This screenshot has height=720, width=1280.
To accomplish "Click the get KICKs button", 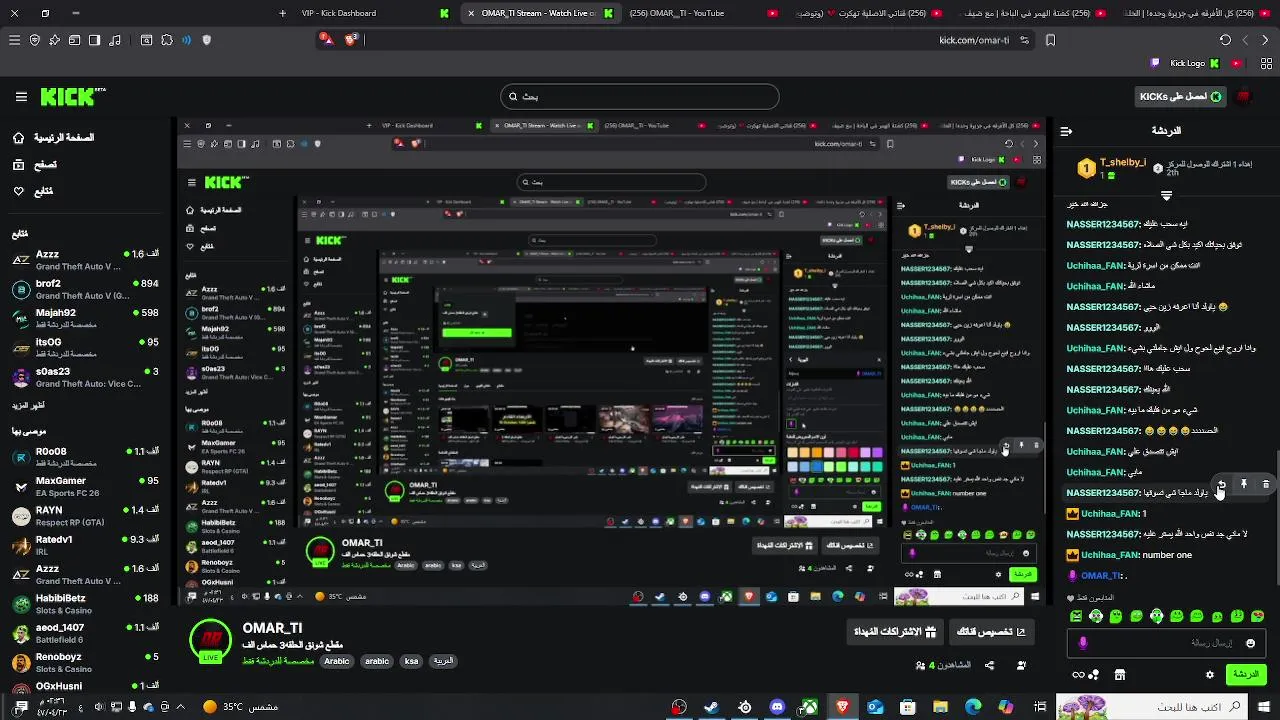I will click(1180, 97).
